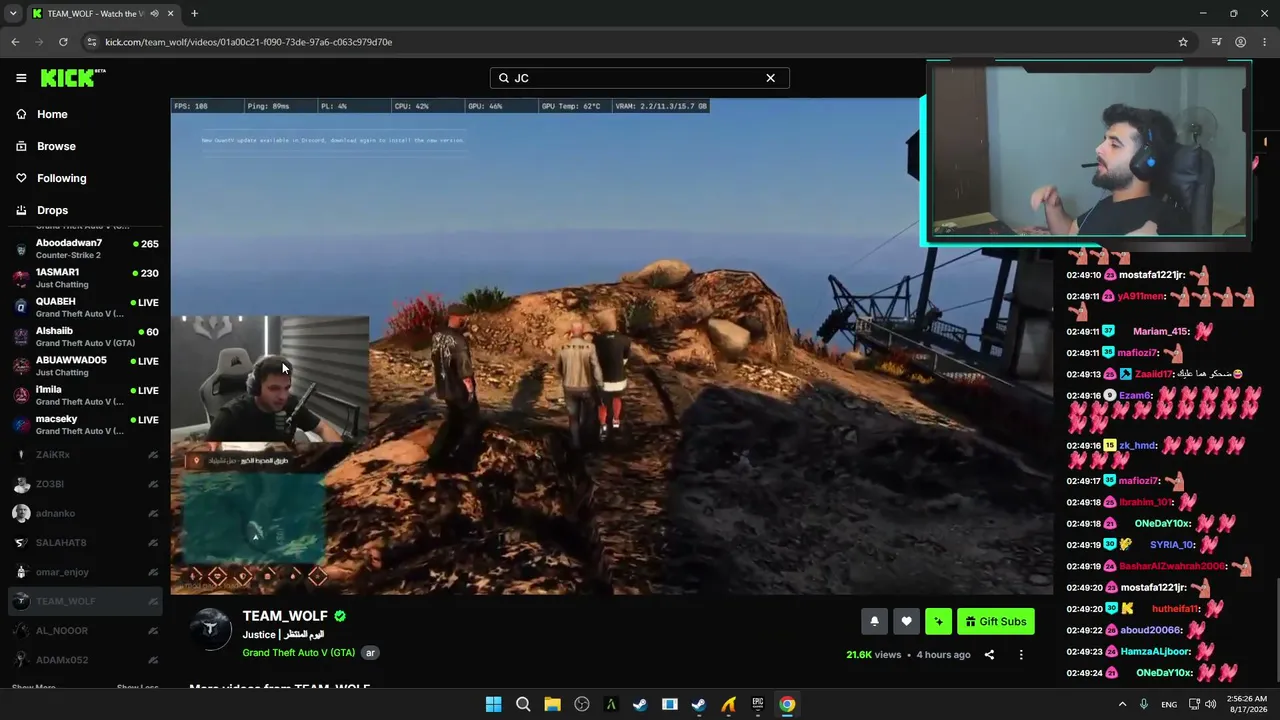The image size is (1280, 720).
Task: Mute the tab via speaker icon
Action: click(x=154, y=13)
